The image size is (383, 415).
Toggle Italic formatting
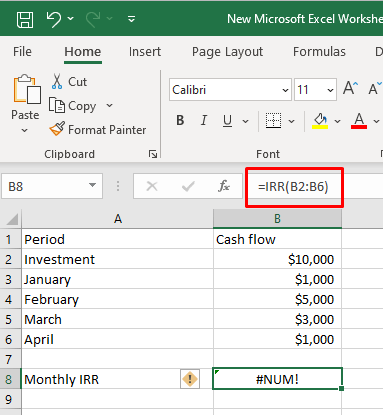click(x=204, y=120)
